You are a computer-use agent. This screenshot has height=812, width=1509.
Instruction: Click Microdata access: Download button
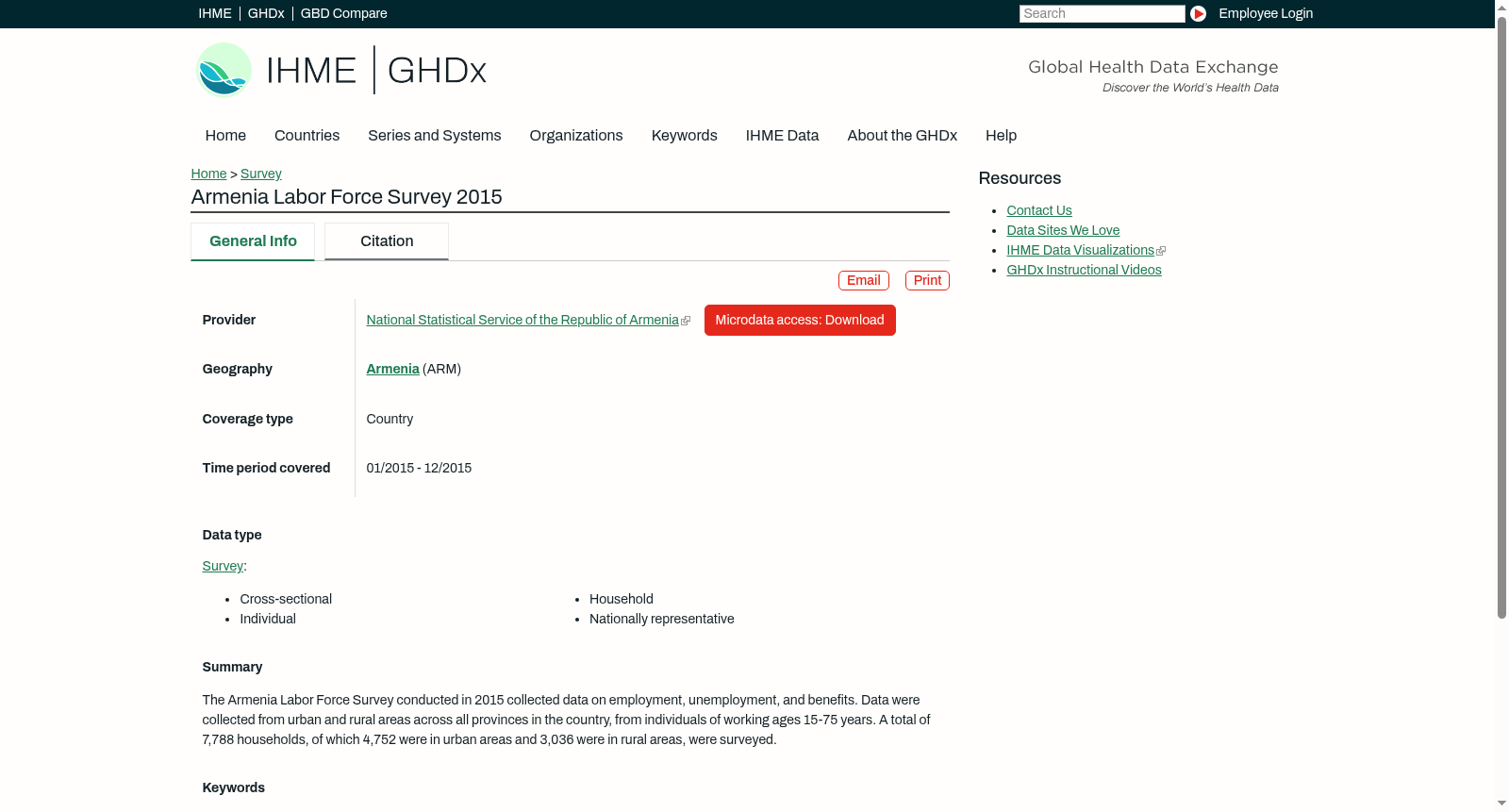800,320
